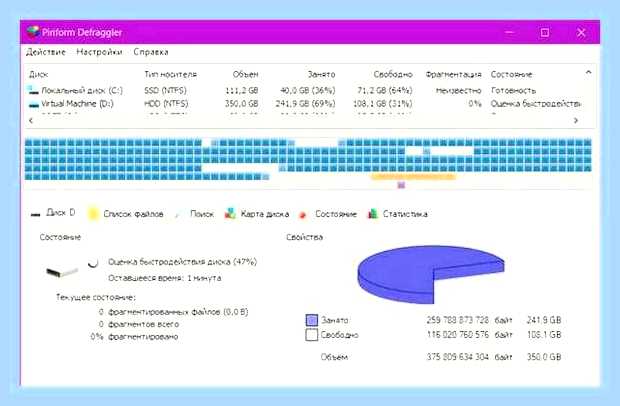This screenshot has width=620, height=406.
Task: Sort by the Занято column header
Action: (321, 74)
